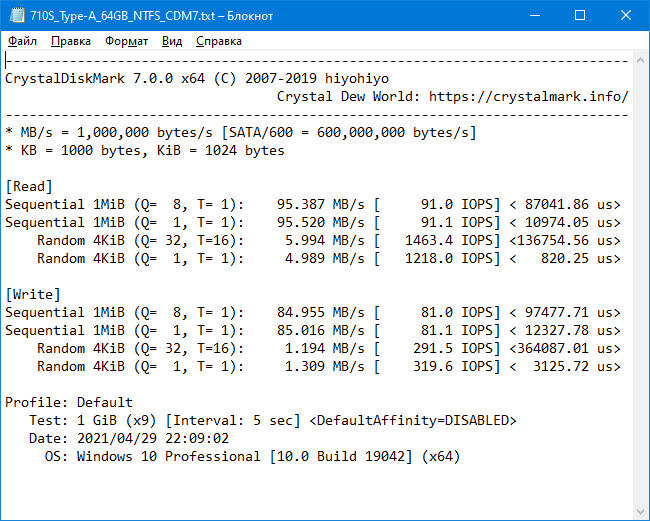Open the Правка menu

(70, 41)
